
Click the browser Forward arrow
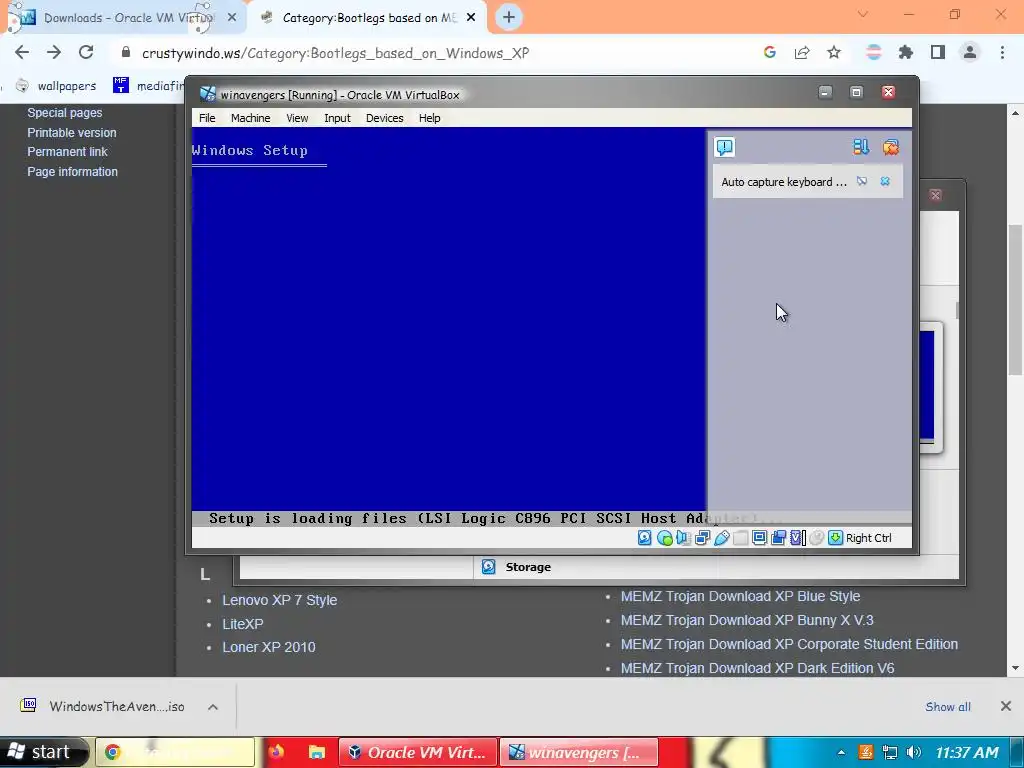click(54, 53)
